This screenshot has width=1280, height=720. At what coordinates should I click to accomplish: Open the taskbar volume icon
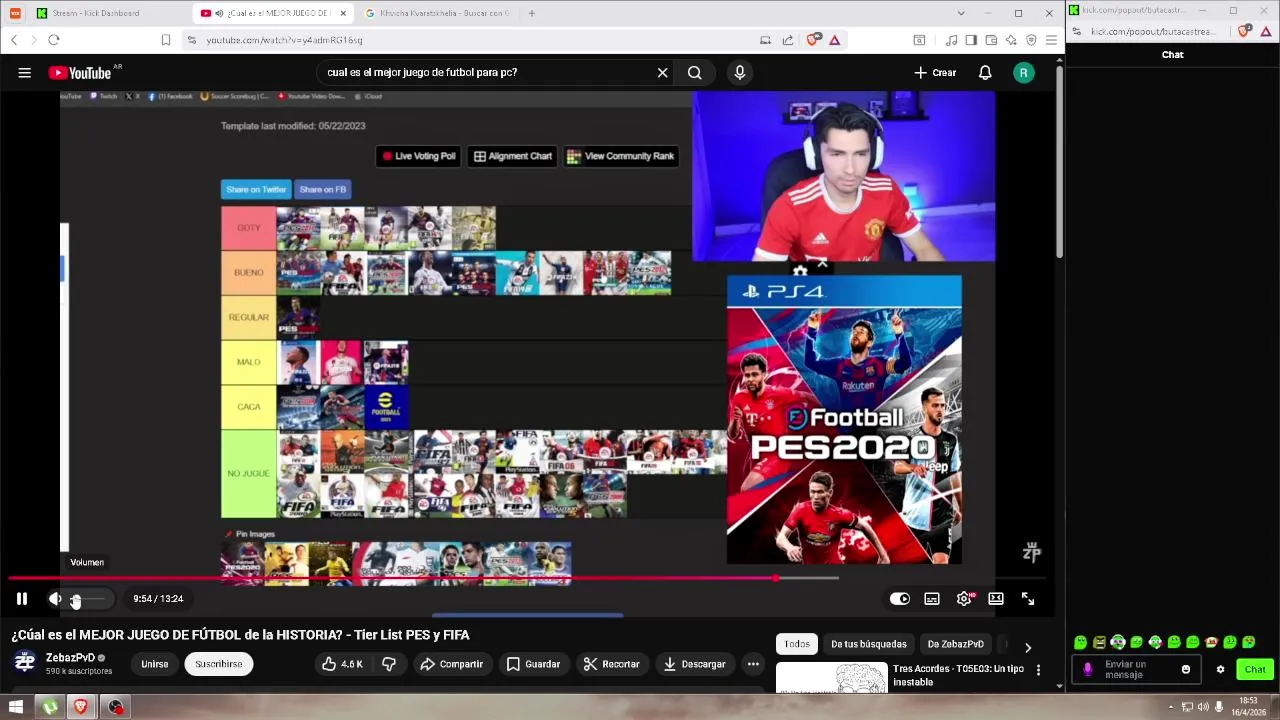[x=1203, y=707]
